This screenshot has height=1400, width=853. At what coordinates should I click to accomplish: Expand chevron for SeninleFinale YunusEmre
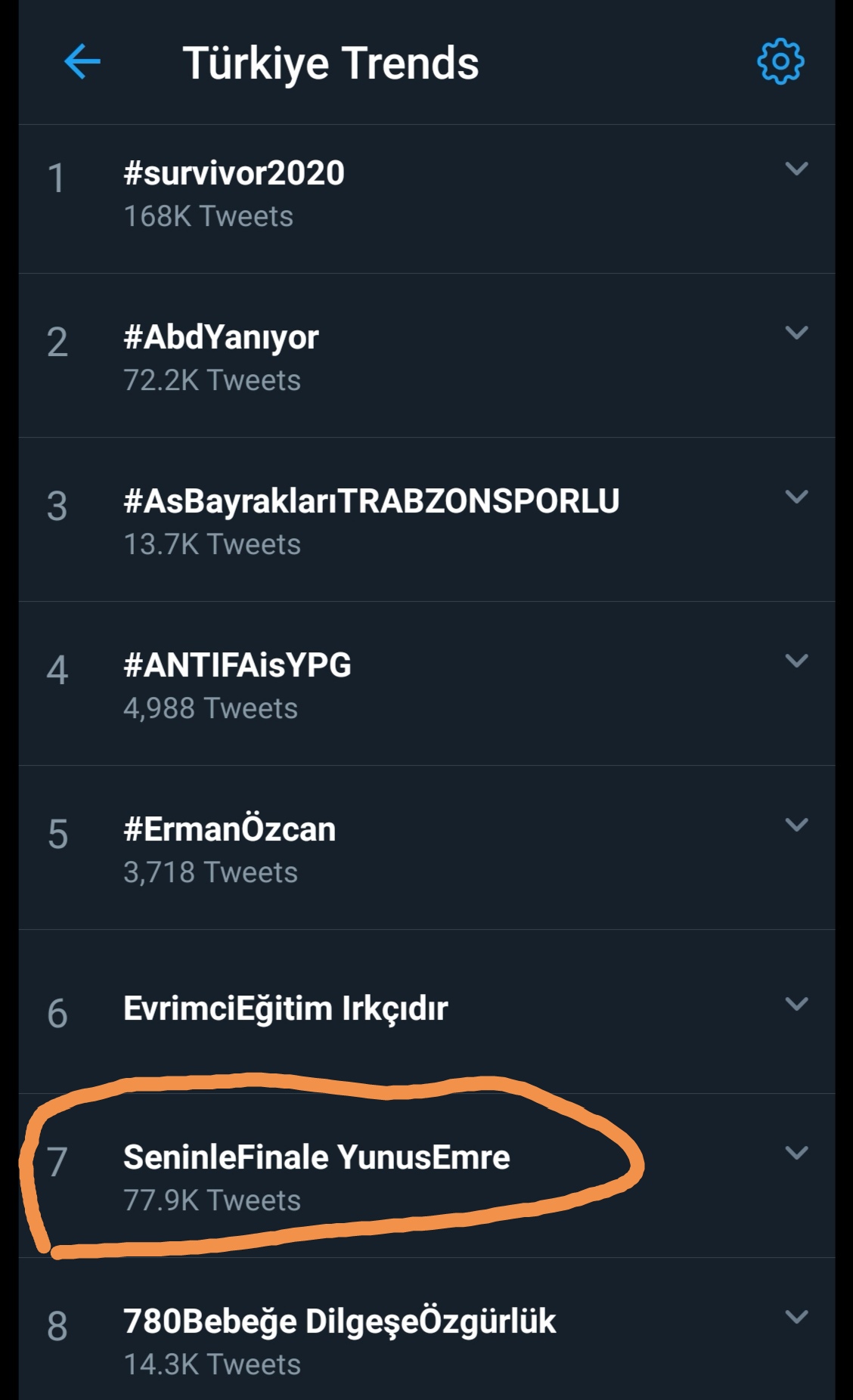point(796,1153)
